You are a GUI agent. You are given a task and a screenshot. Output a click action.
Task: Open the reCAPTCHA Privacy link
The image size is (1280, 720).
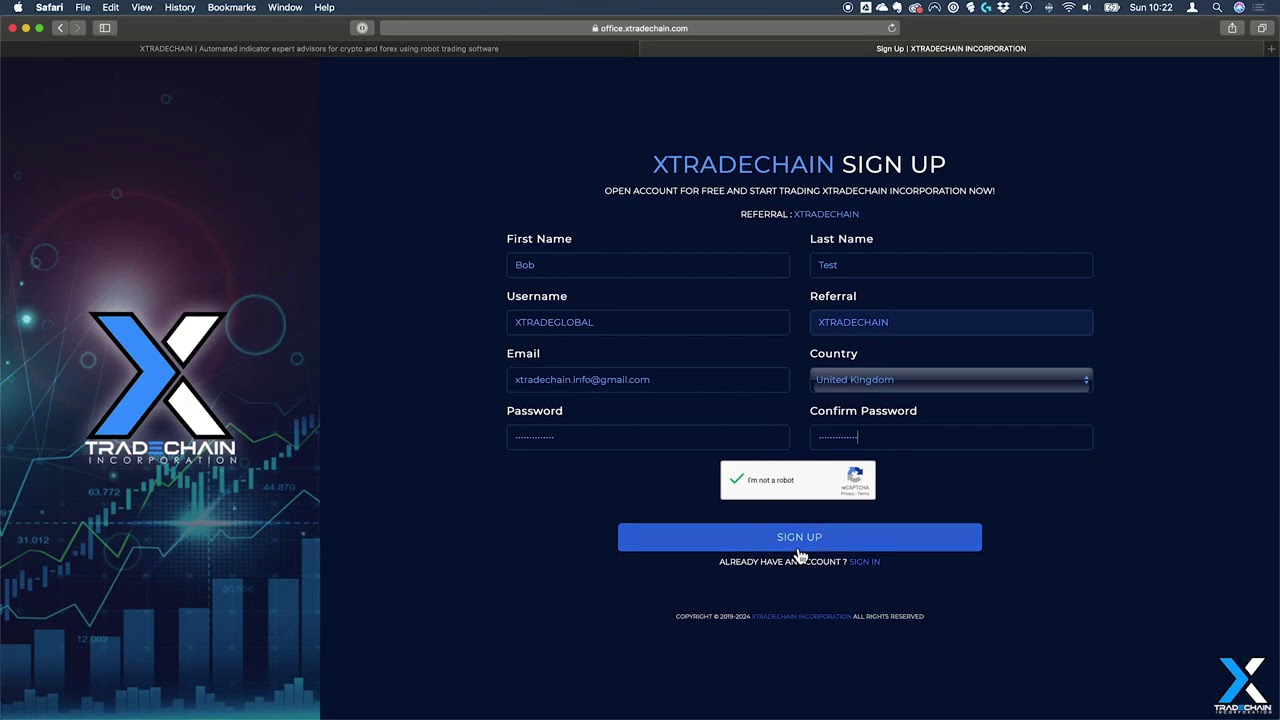pos(848,494)
